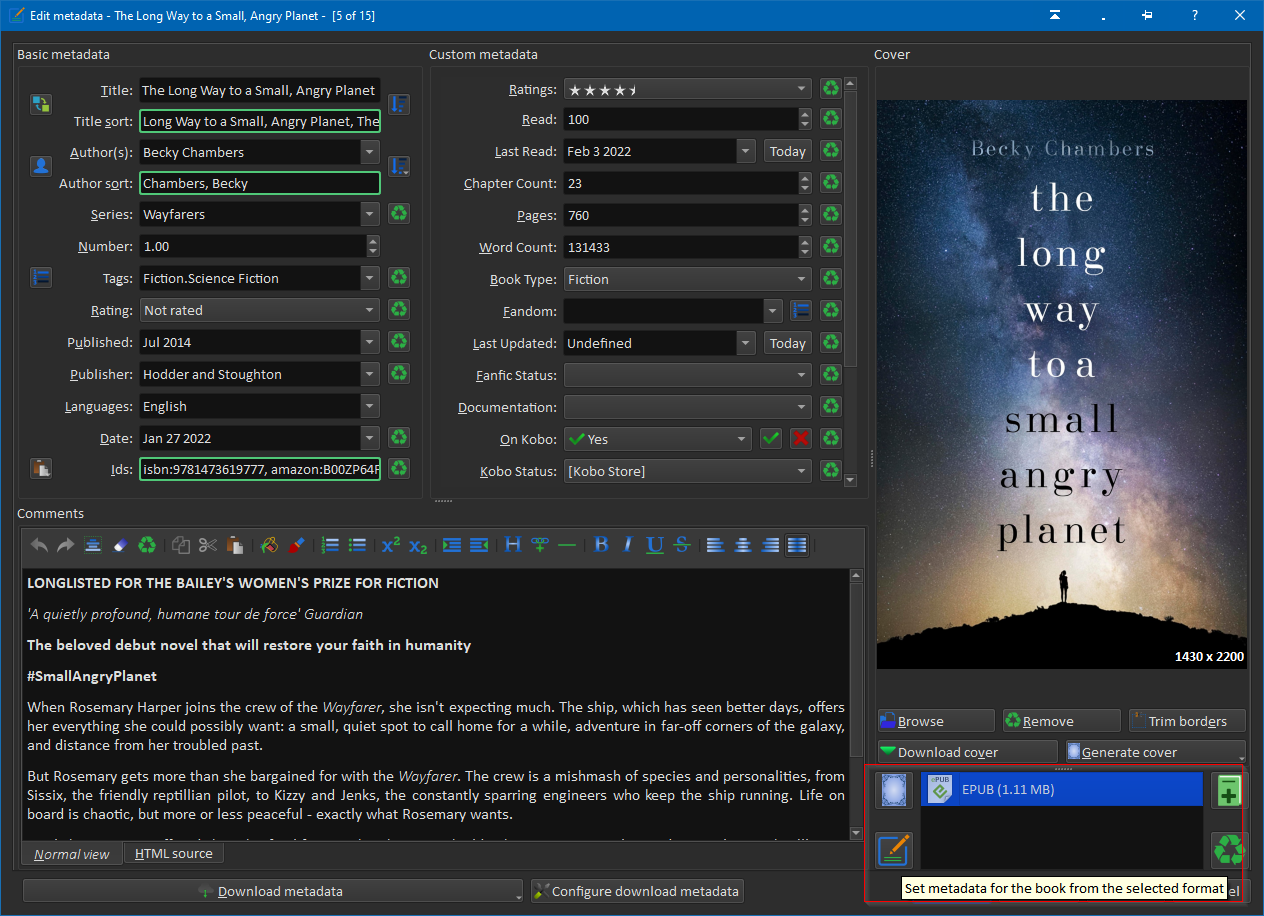The image size is (1264, 916).
Task: Click the ordered list icon
Action: [330, 545]
